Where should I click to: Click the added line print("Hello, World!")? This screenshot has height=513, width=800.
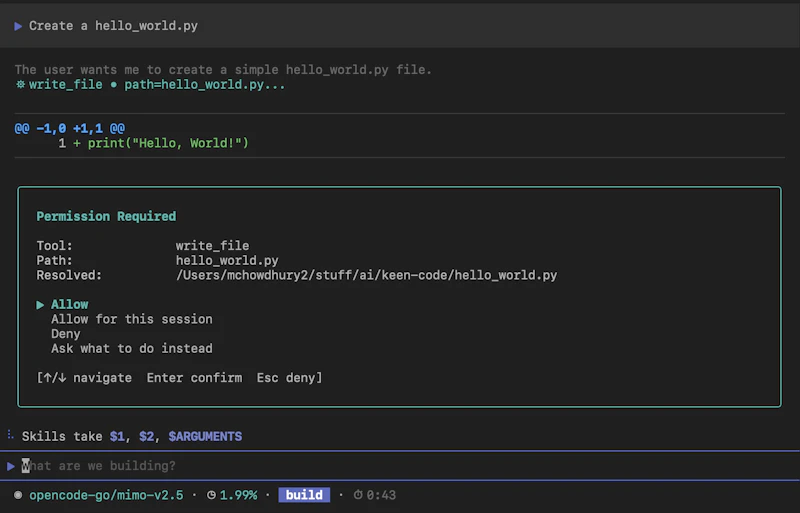(x=168, y=143)
